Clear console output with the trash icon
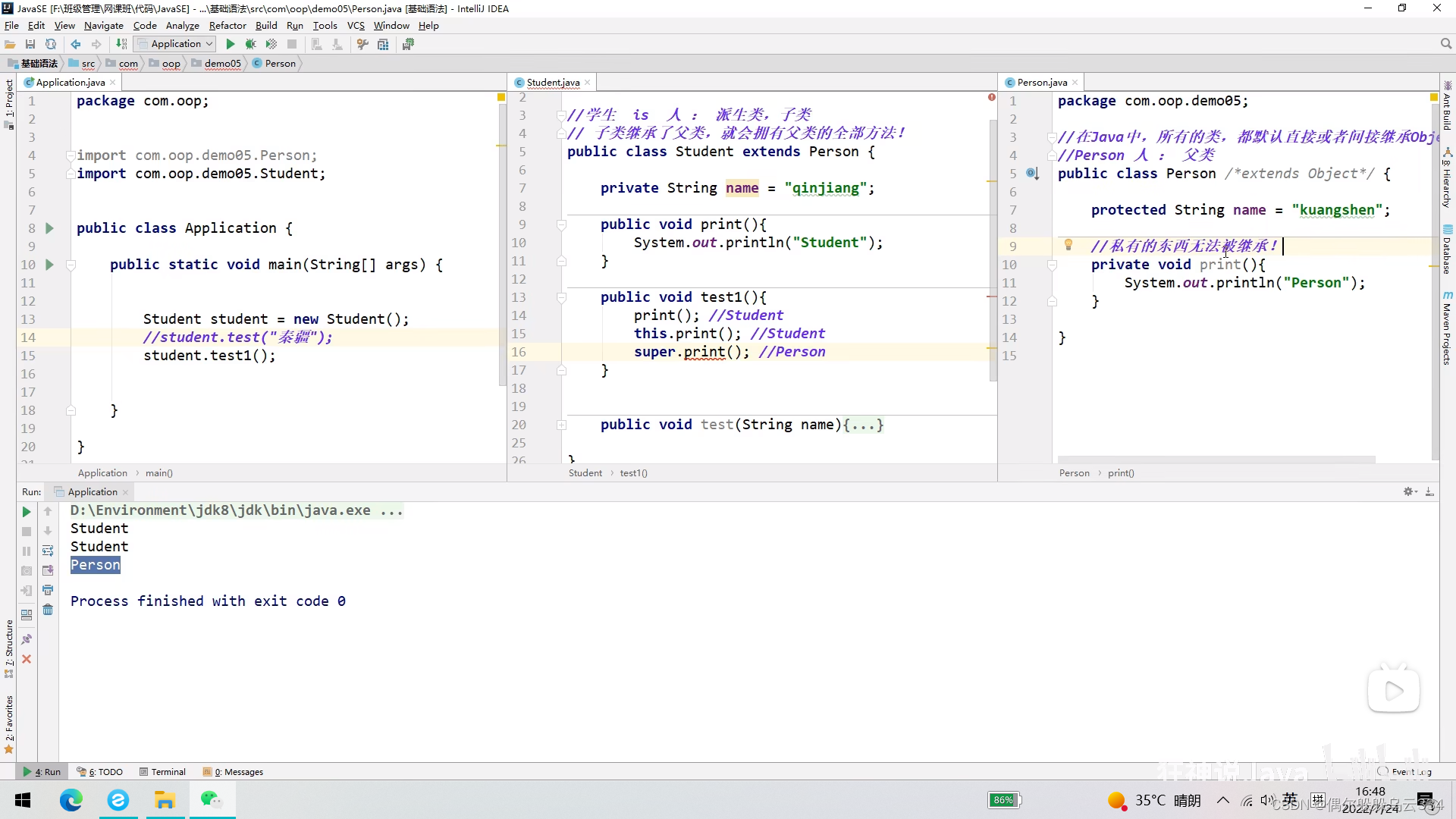This screenshot has height=819, width=1456. [x=48, y=610]
